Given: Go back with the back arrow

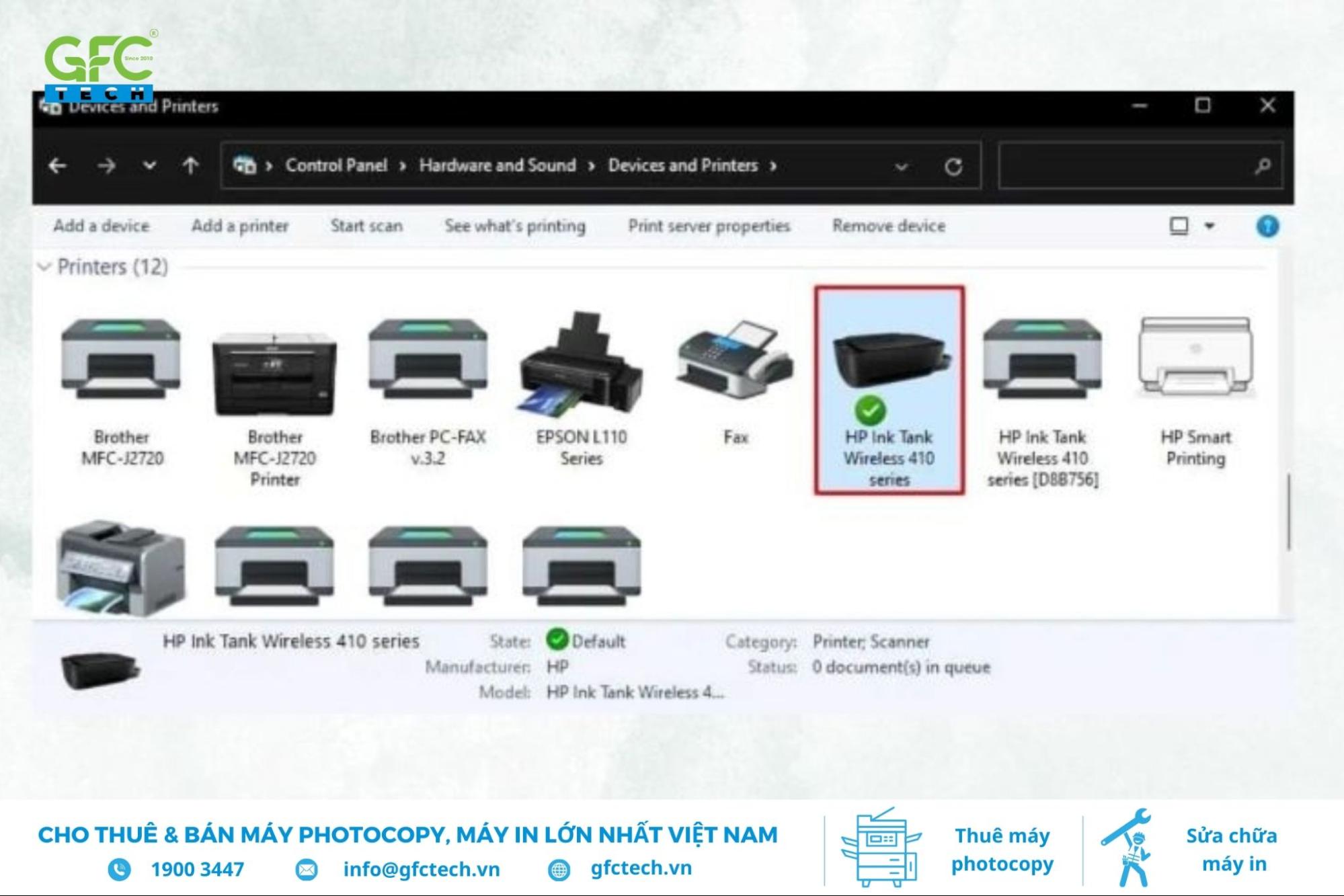Looking at the screenshot, I should 58,165.
